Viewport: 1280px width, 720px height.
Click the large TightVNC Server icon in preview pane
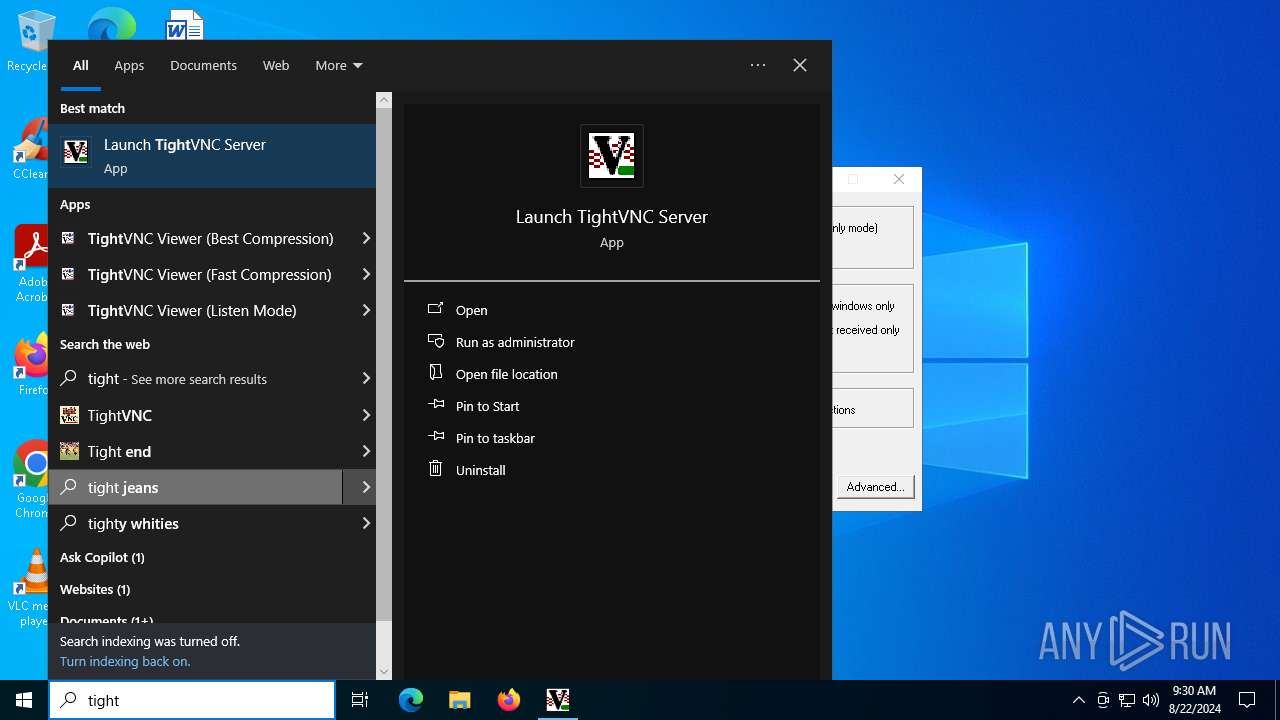612,156
